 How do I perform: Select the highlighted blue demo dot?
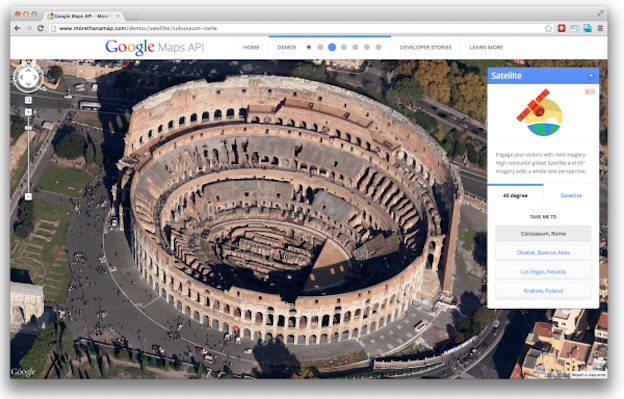pyautogui.click(x=332, y=47)
